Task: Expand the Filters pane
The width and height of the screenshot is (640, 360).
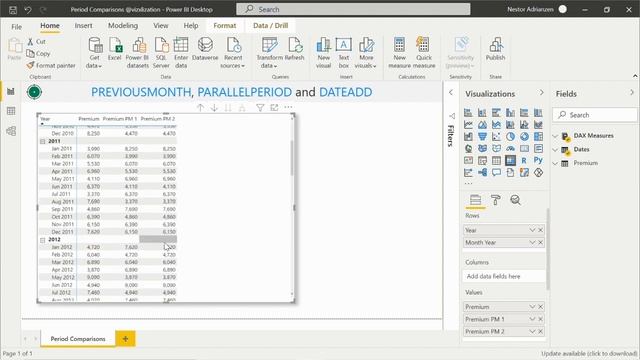Action: pyautogui.click(x=451, y=93)
